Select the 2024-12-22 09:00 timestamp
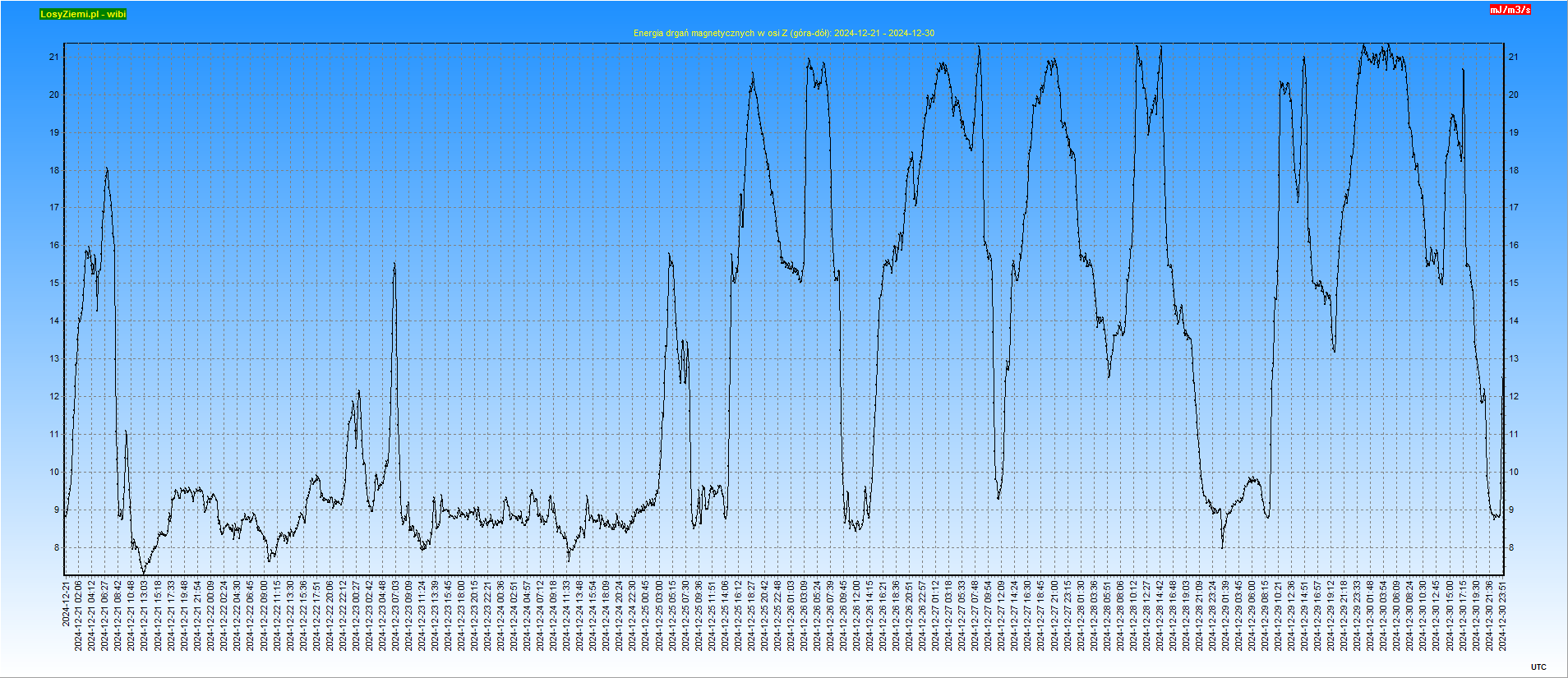The width and height of the screenshot is (1568, 678). [x=264, y=616]
